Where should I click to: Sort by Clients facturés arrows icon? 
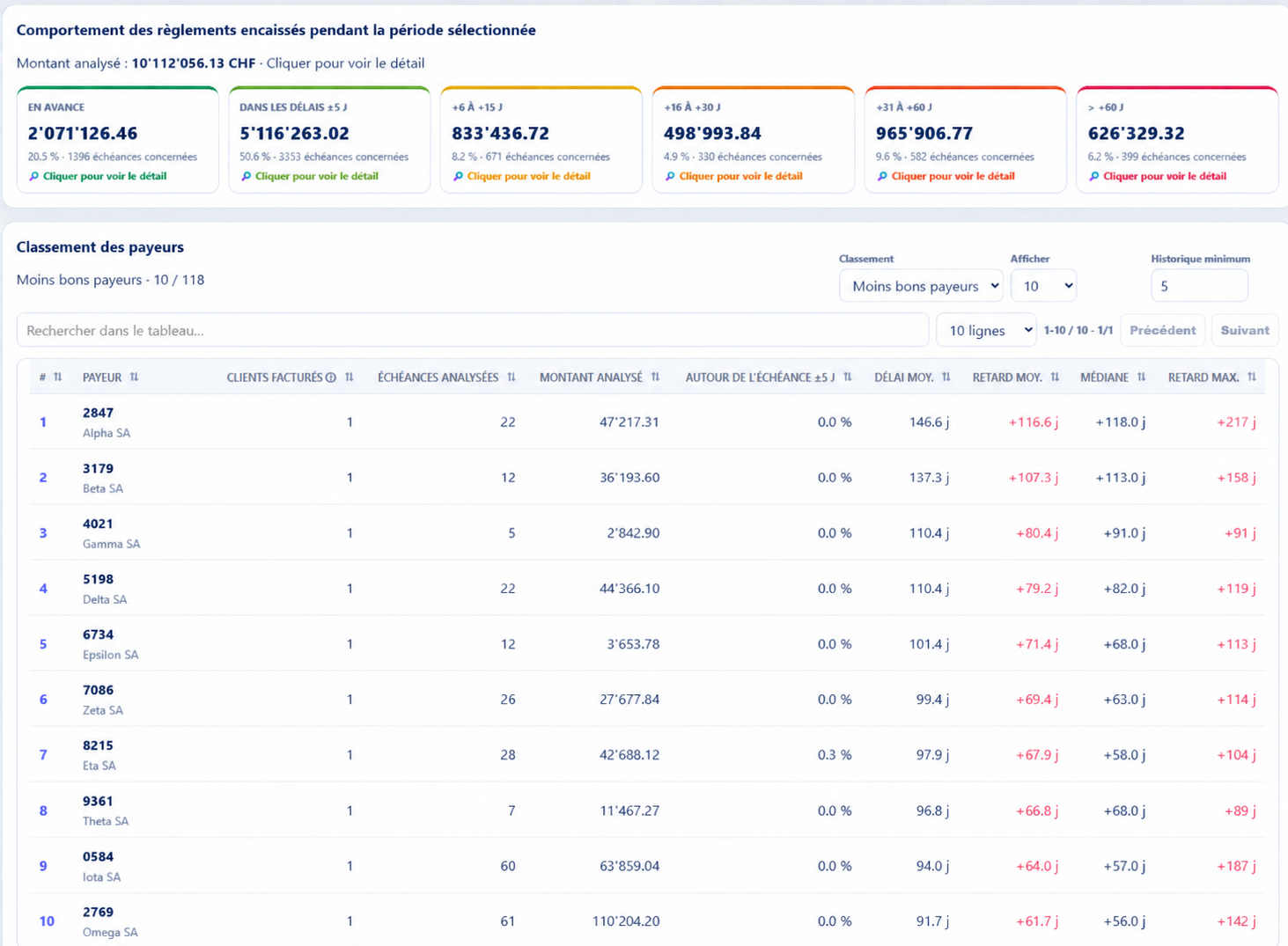(350, 377)
